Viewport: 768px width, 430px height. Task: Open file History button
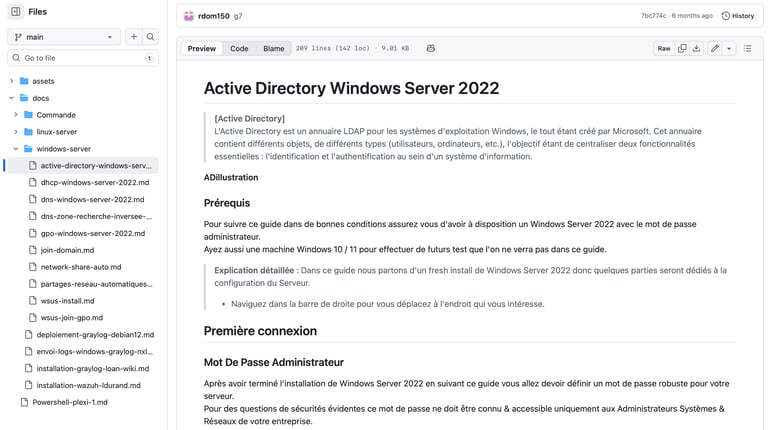coord(738,16)
